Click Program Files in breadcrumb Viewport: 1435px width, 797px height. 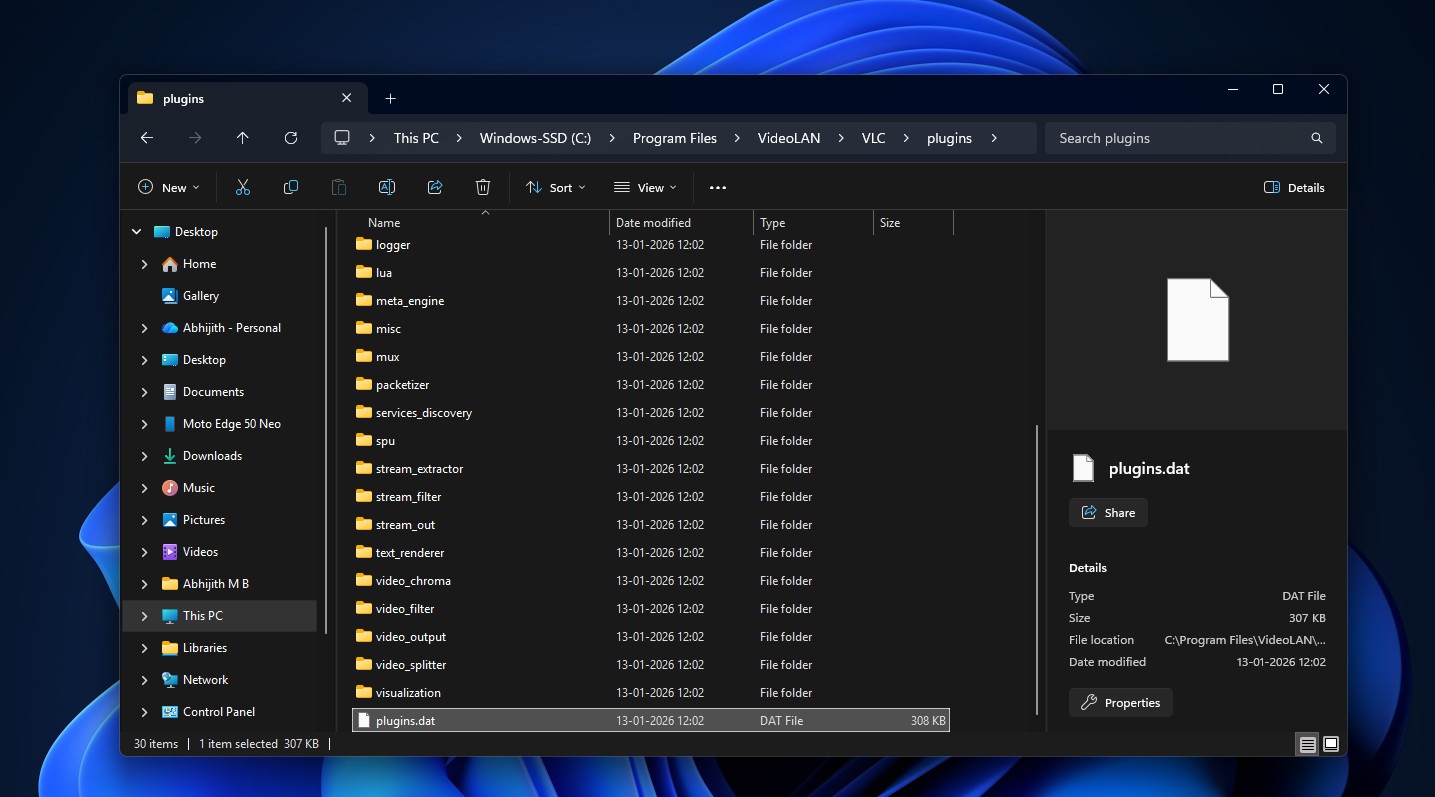(675, 138)
